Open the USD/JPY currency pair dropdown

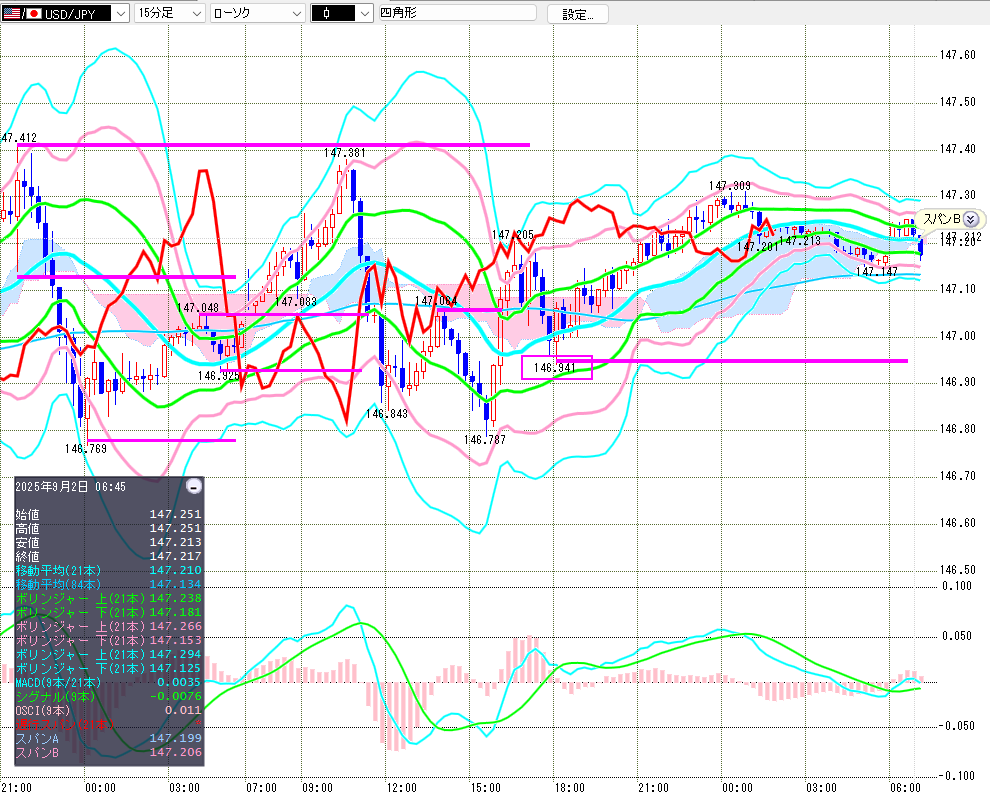pyautogui.click(x=66, y=13)
